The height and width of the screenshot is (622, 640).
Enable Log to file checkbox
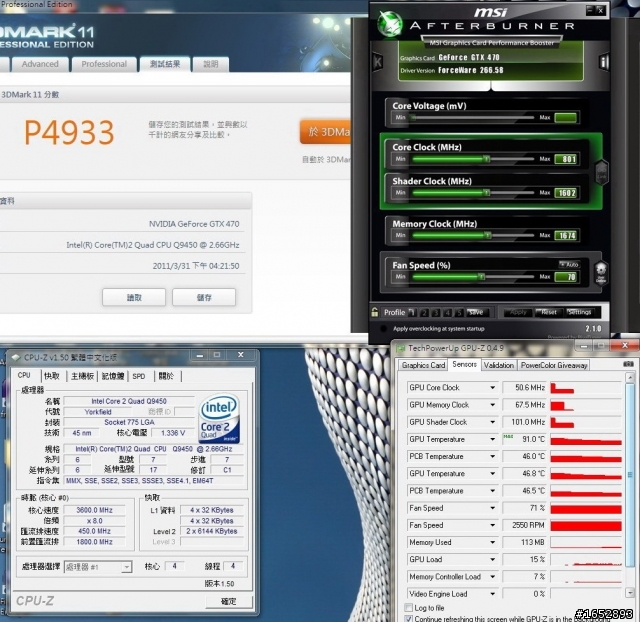408,607
